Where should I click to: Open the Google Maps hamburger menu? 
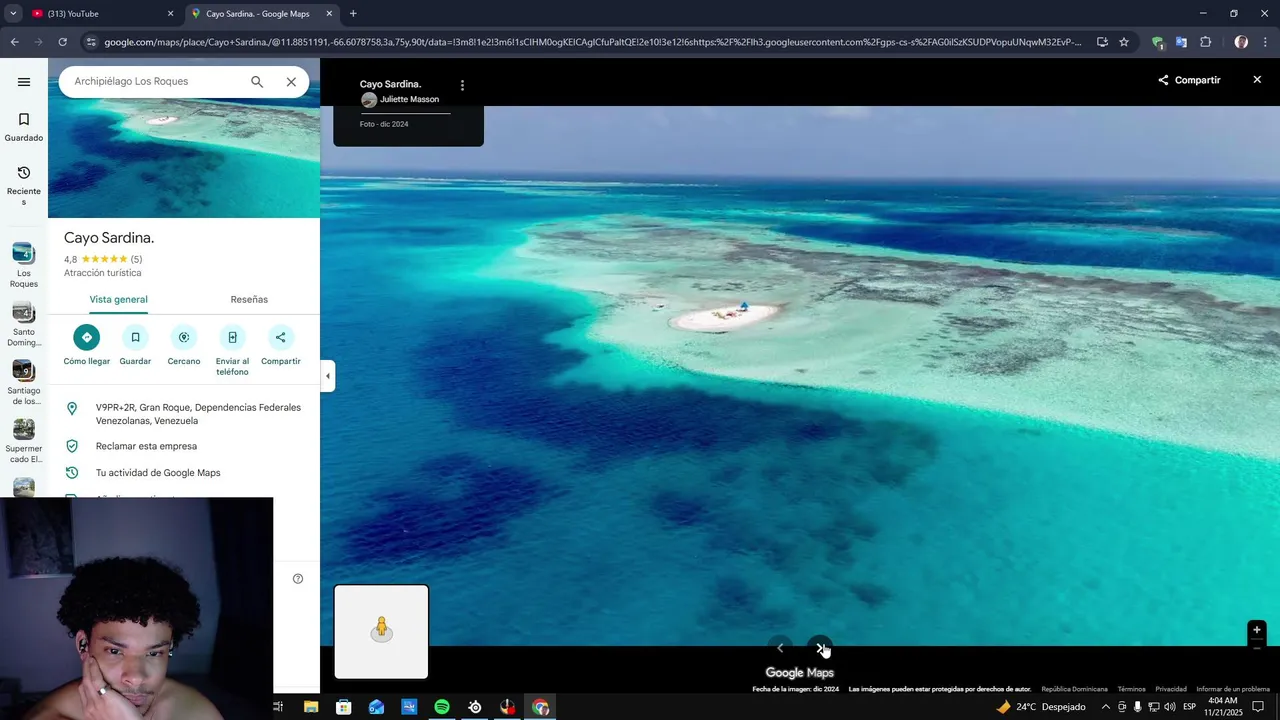(24, 82)
